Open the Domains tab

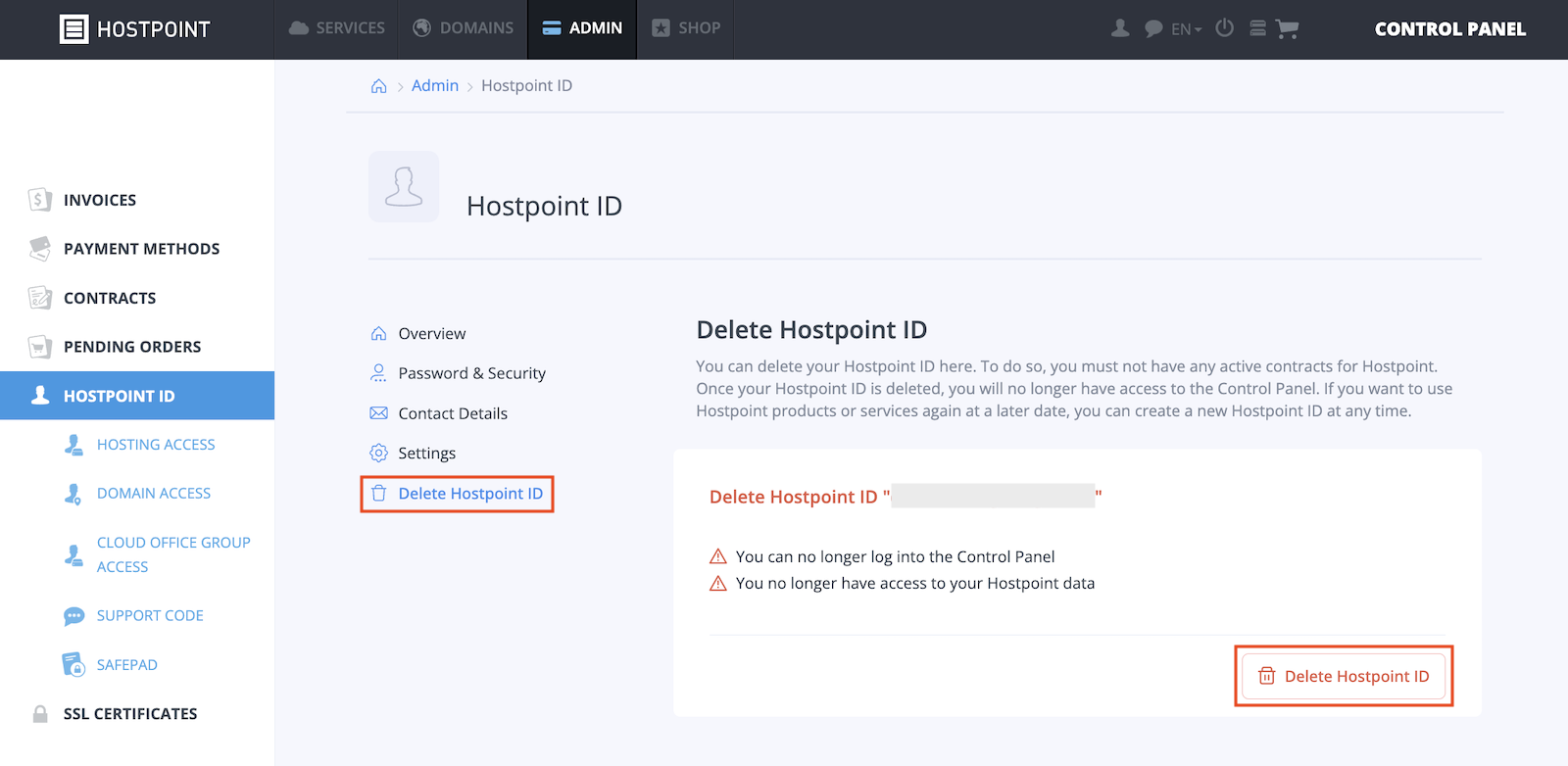click(x=463, y=28)
